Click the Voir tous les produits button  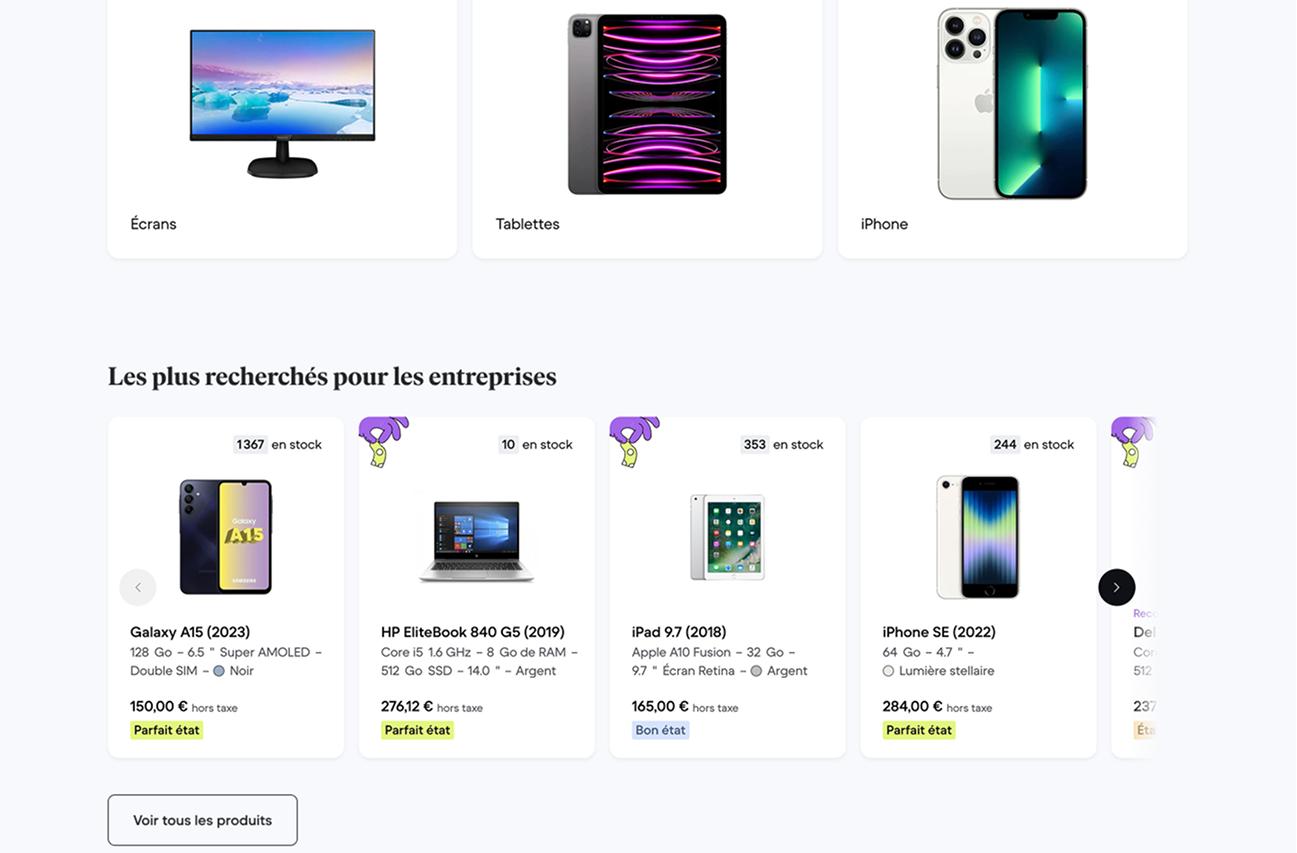pyautogui.click(x=202, y=820)
